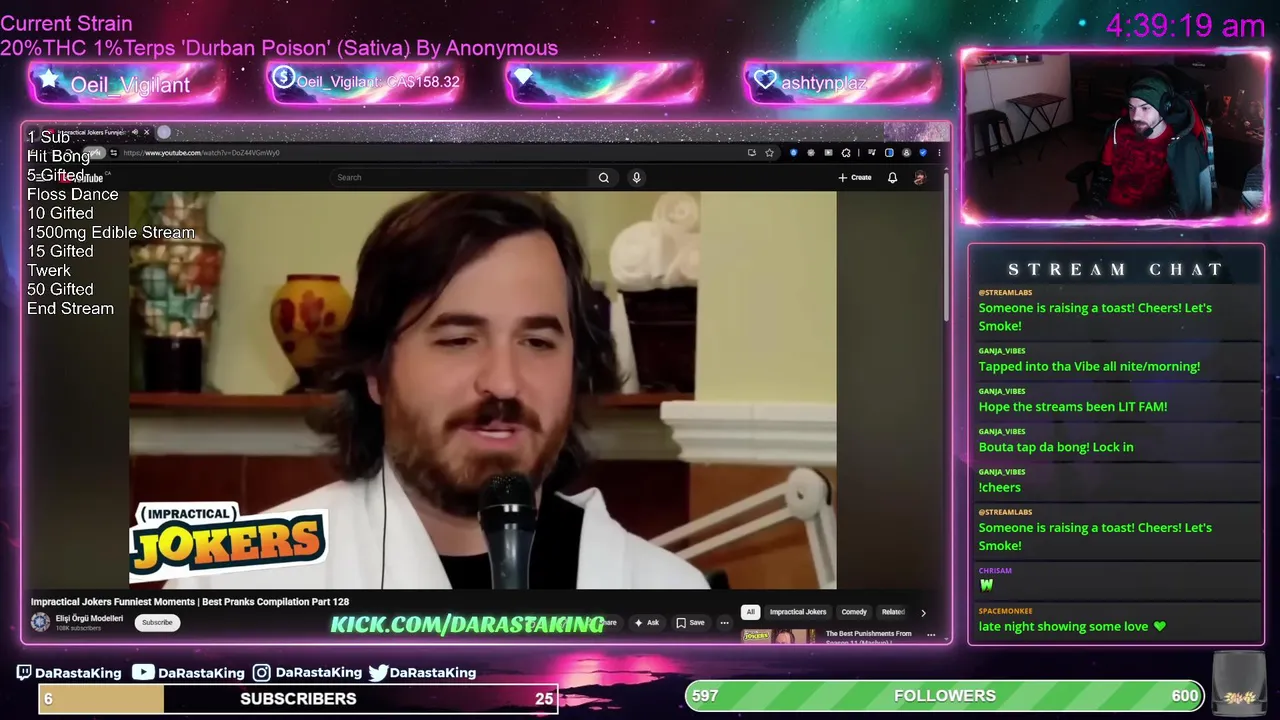This screenshot has width=1280, height=720.
Task: Bookmark this page with star icon
Action: [x=769, y=153]
